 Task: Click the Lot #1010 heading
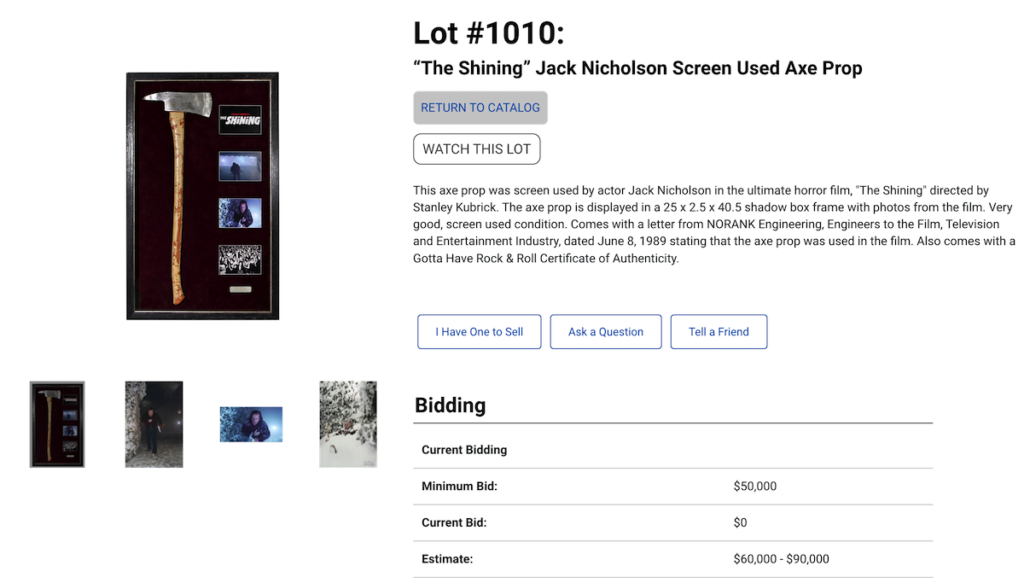point(488,33)
